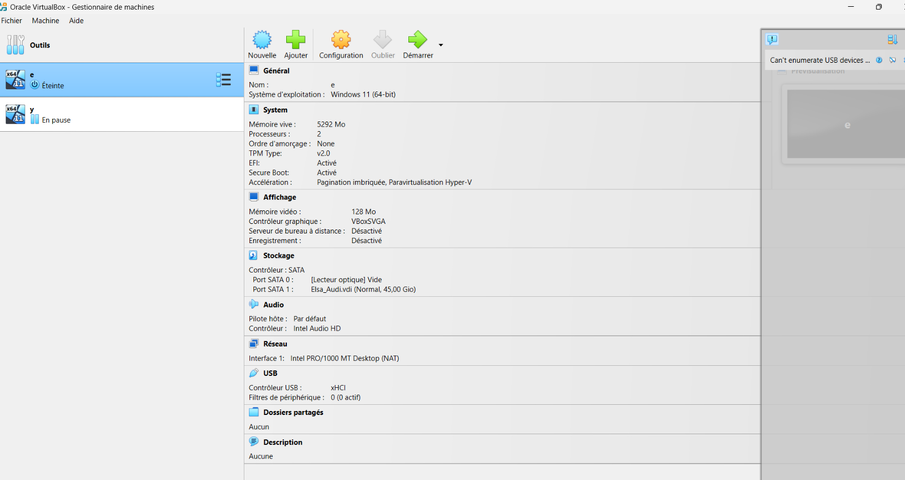905x480 pixels.
Task: Toggle the notification center bubble icon
Action: [772, 39]
